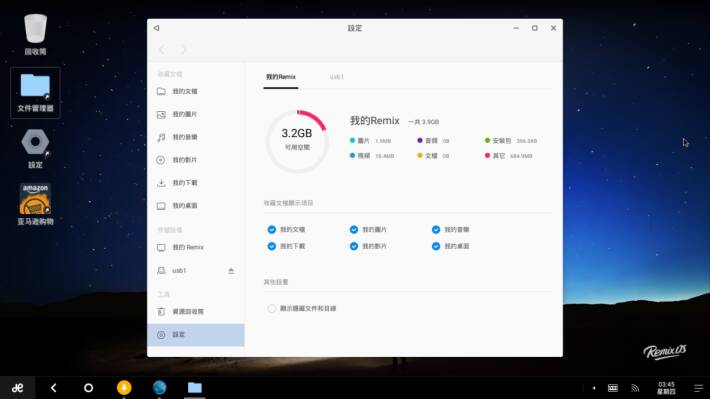Expand the system tray arrow
The width and height of the screenshot is (710, 399).
point(594,388)
